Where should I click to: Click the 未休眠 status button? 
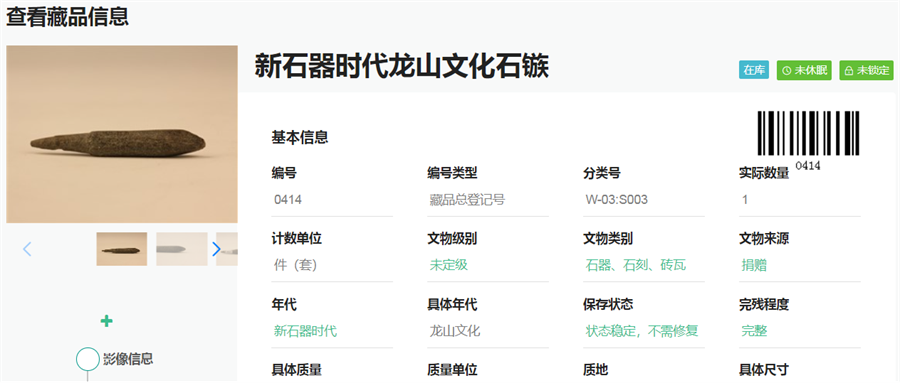pyautogui.click(x=804, y=70)
